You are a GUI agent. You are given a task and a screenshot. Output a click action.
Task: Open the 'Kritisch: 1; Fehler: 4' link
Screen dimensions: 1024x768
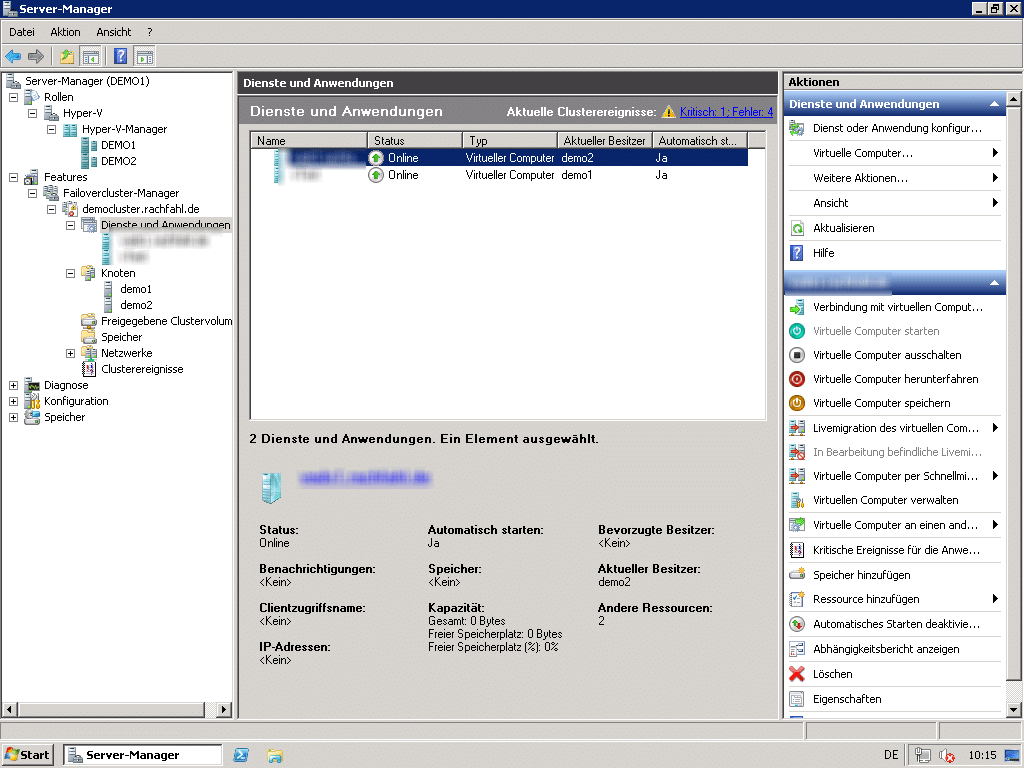pos(726,112)
